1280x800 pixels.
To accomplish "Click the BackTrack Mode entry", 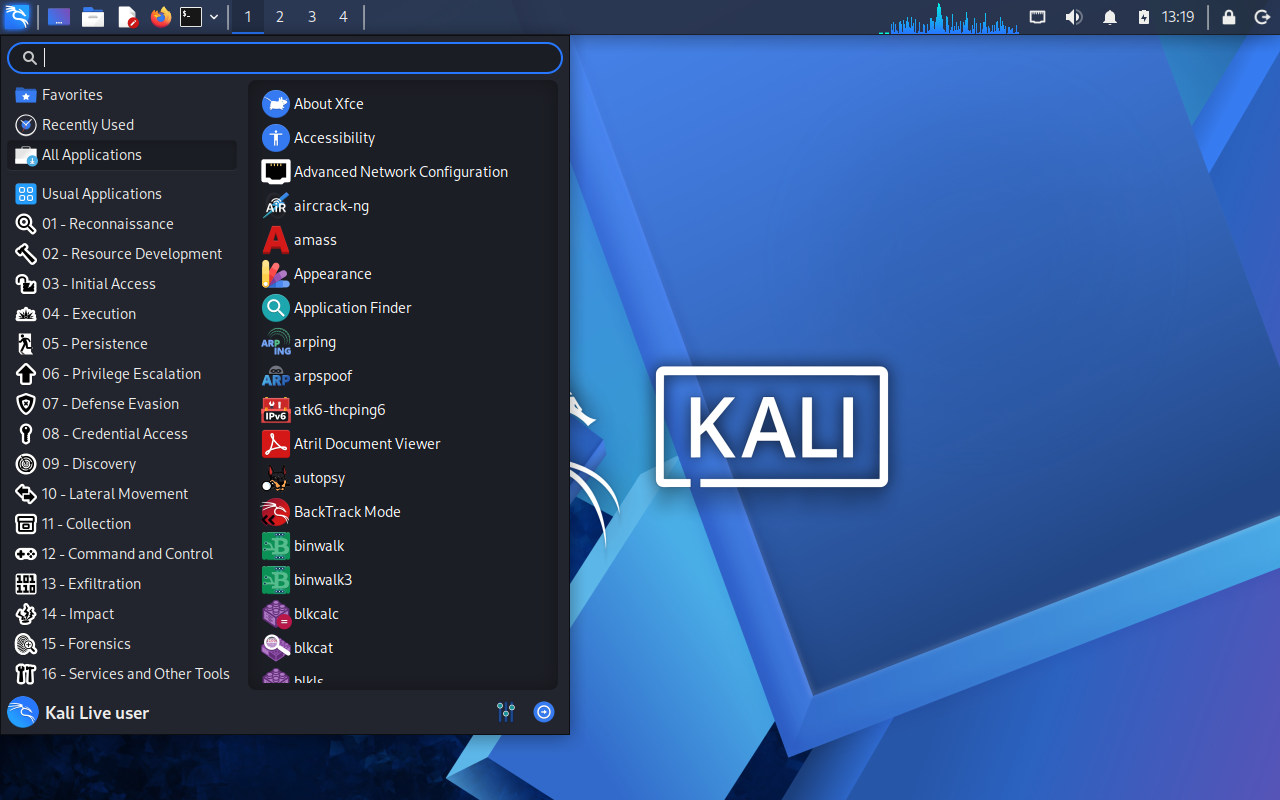I will coord(403,512).
